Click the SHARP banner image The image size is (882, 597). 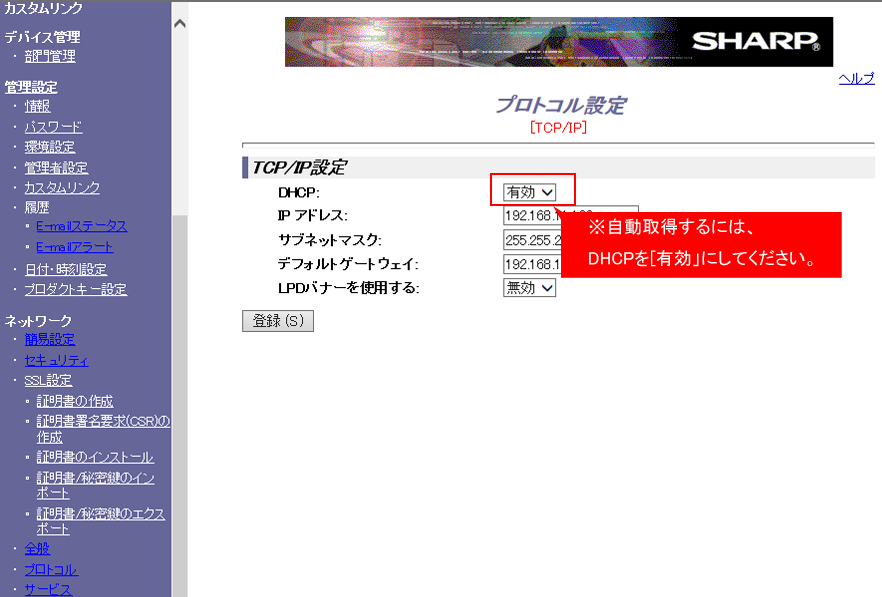(558, 42)
